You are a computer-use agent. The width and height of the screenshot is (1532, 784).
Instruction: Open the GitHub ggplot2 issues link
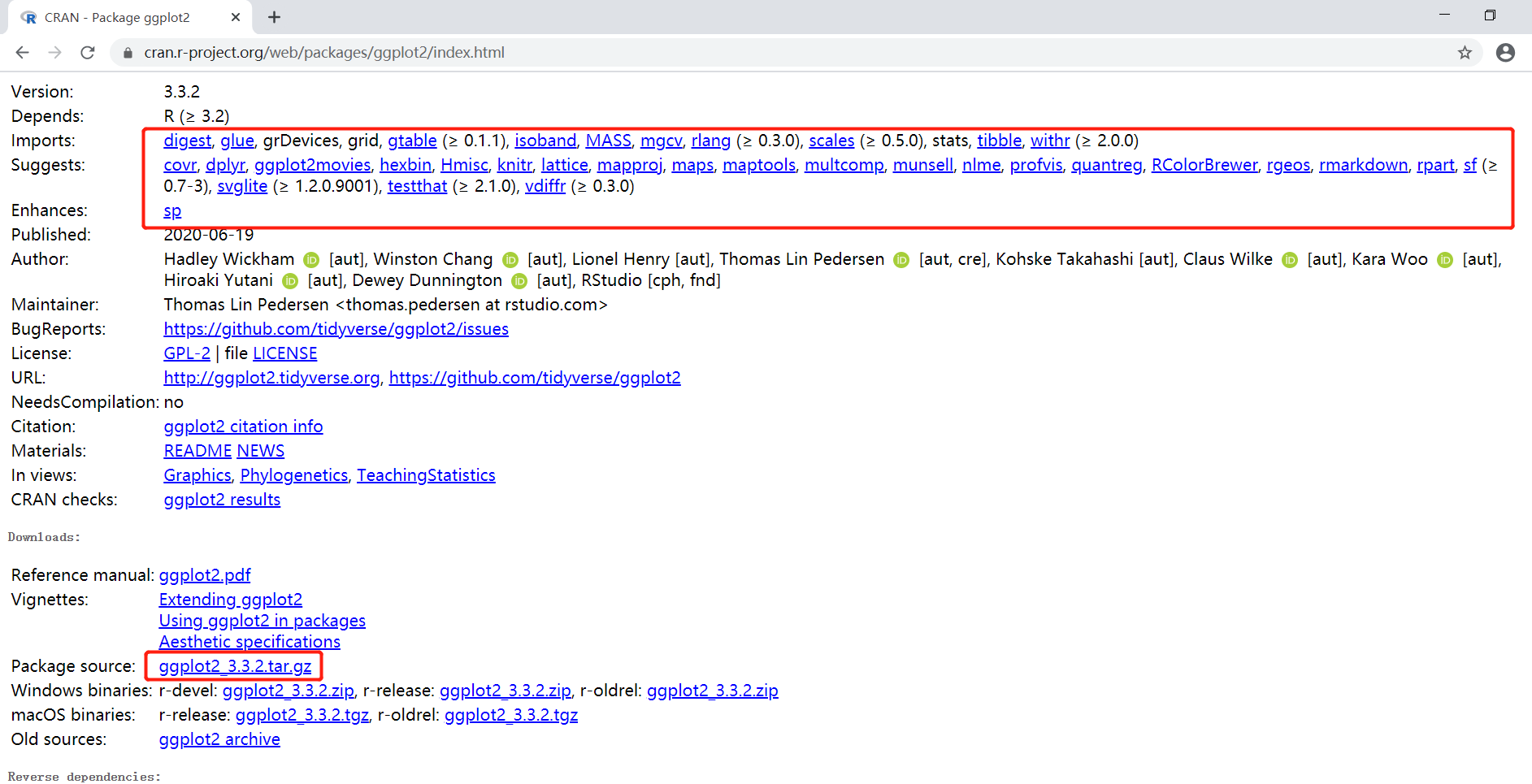point(336,329)
